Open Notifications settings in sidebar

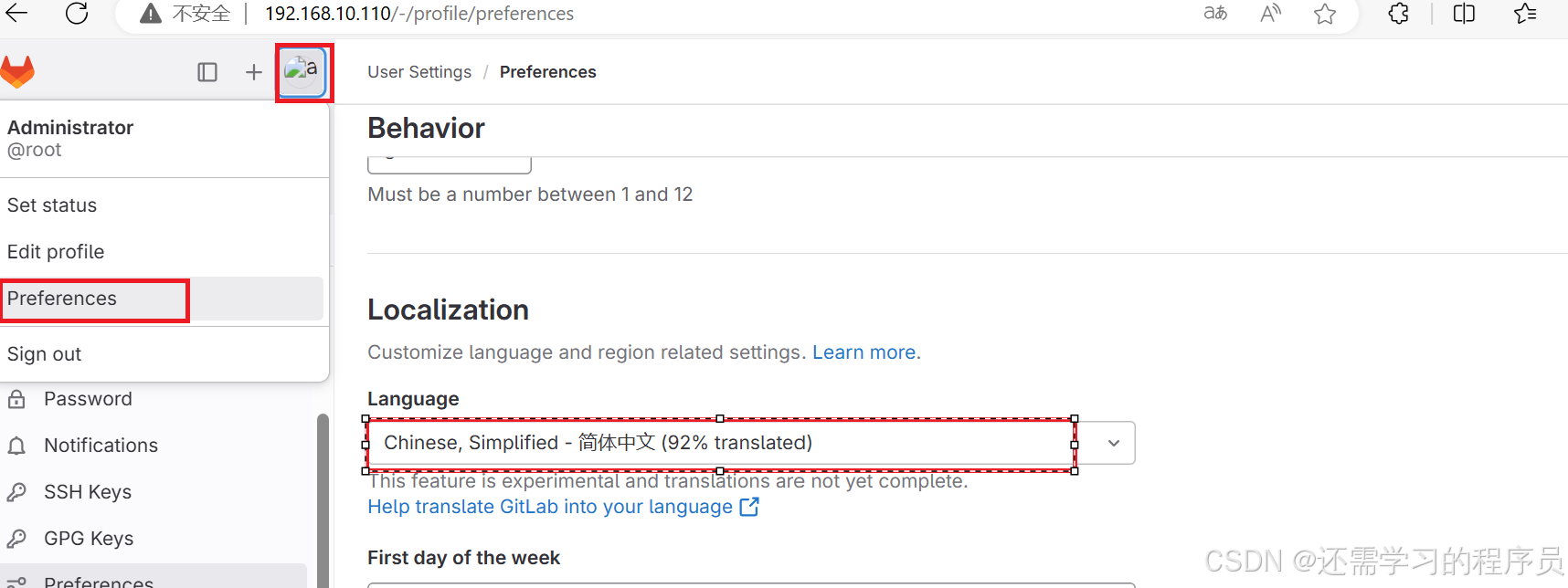click(x=101, y=446)
